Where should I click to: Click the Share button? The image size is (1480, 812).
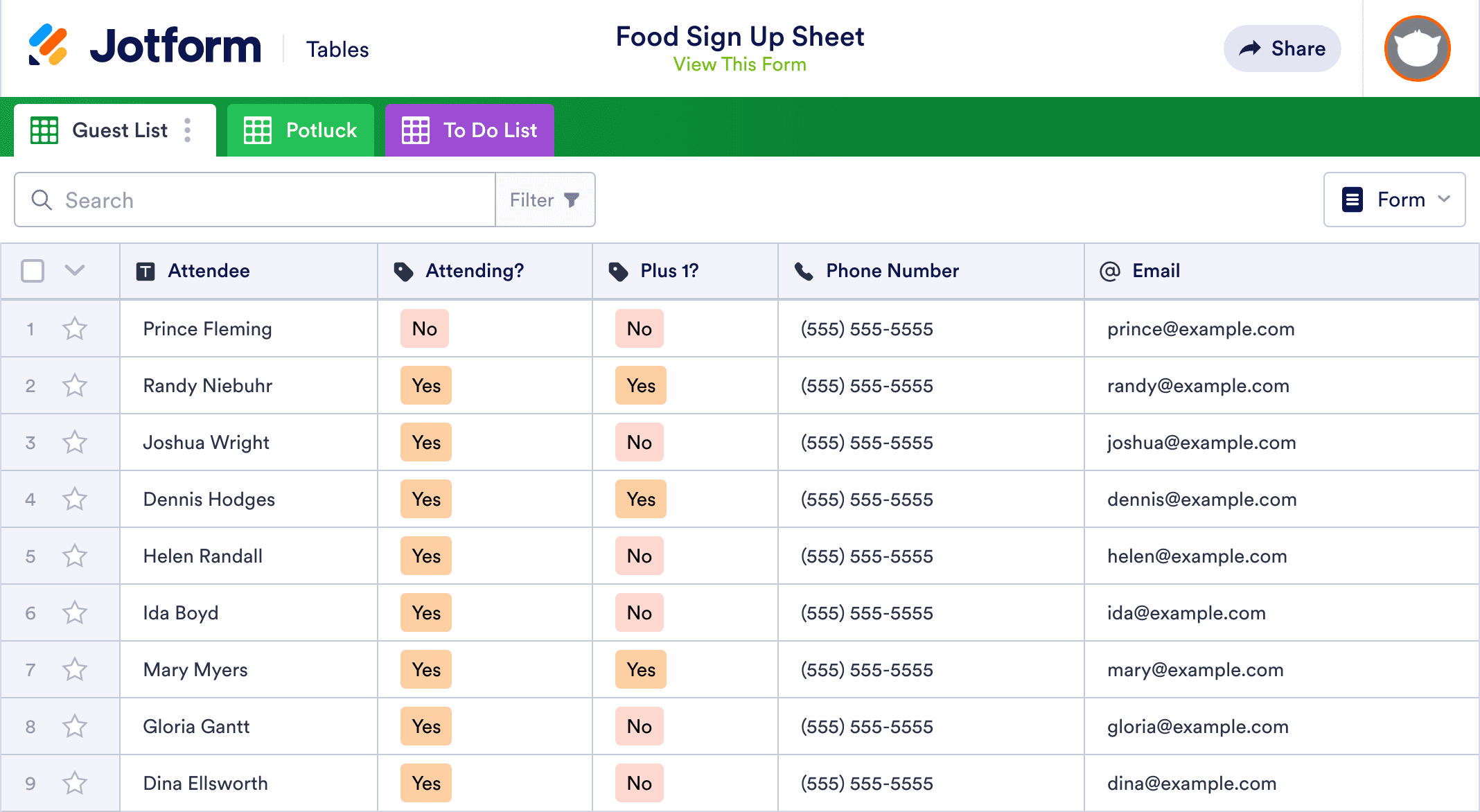(1284, 49)
